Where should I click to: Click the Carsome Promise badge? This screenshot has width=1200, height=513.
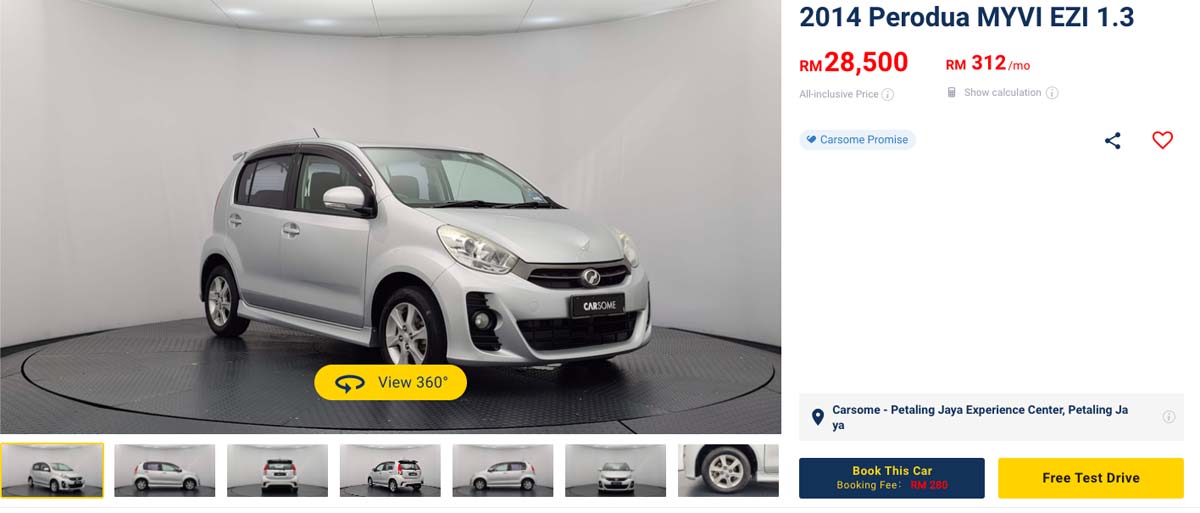click(857, 140)
